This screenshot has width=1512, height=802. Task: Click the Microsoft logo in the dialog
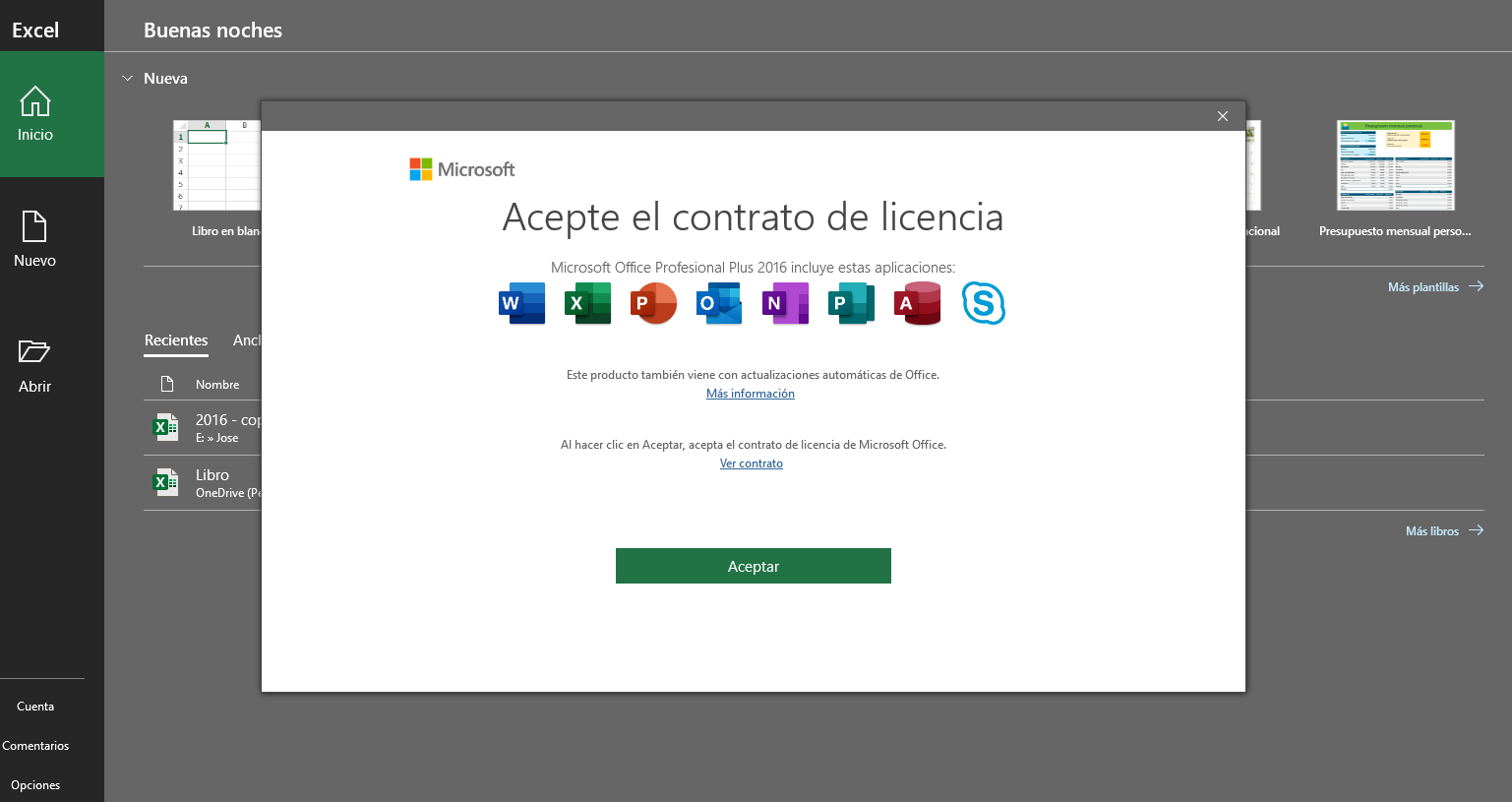coord(462,169)
